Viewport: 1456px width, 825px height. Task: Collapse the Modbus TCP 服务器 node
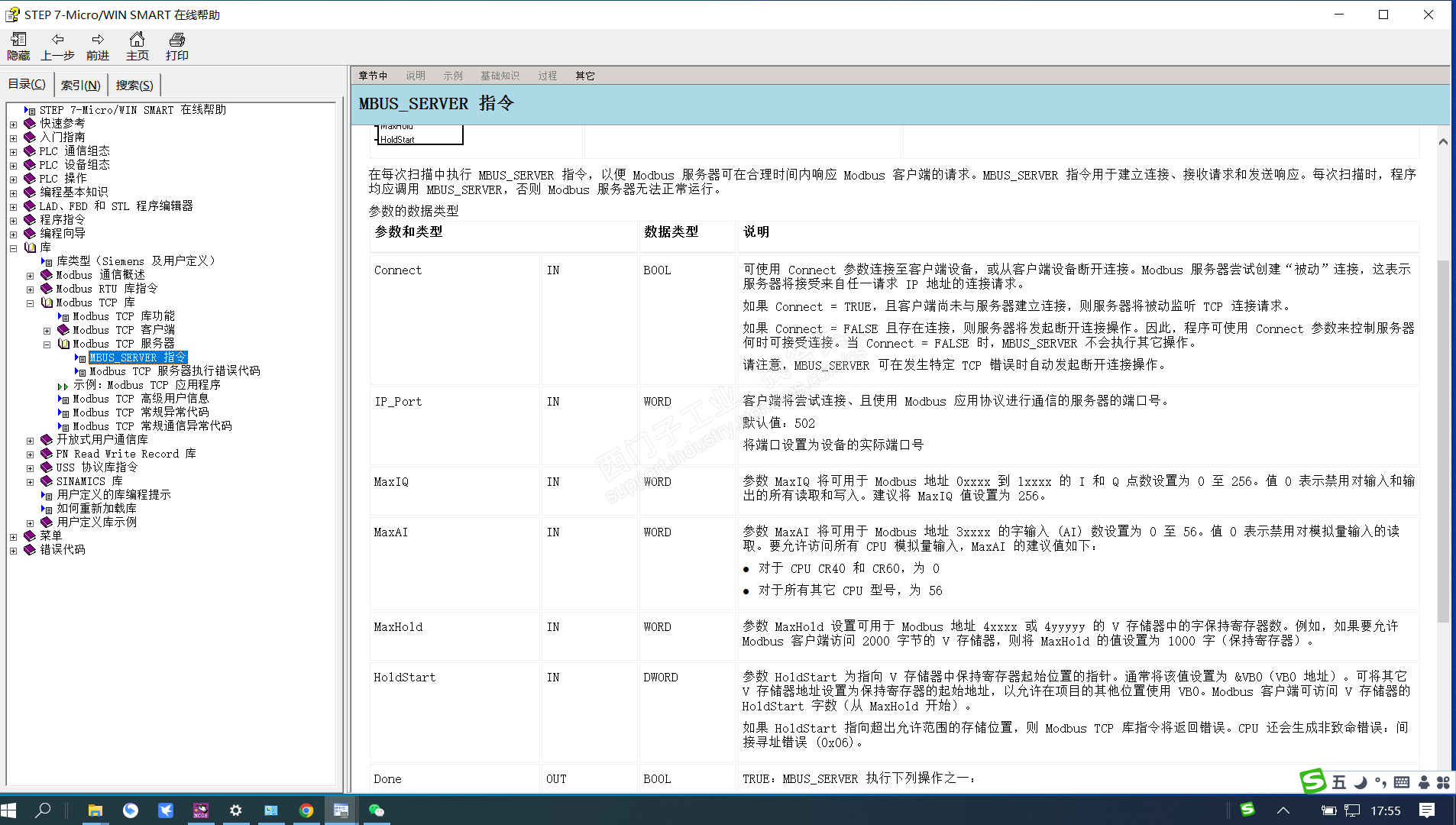47,344
